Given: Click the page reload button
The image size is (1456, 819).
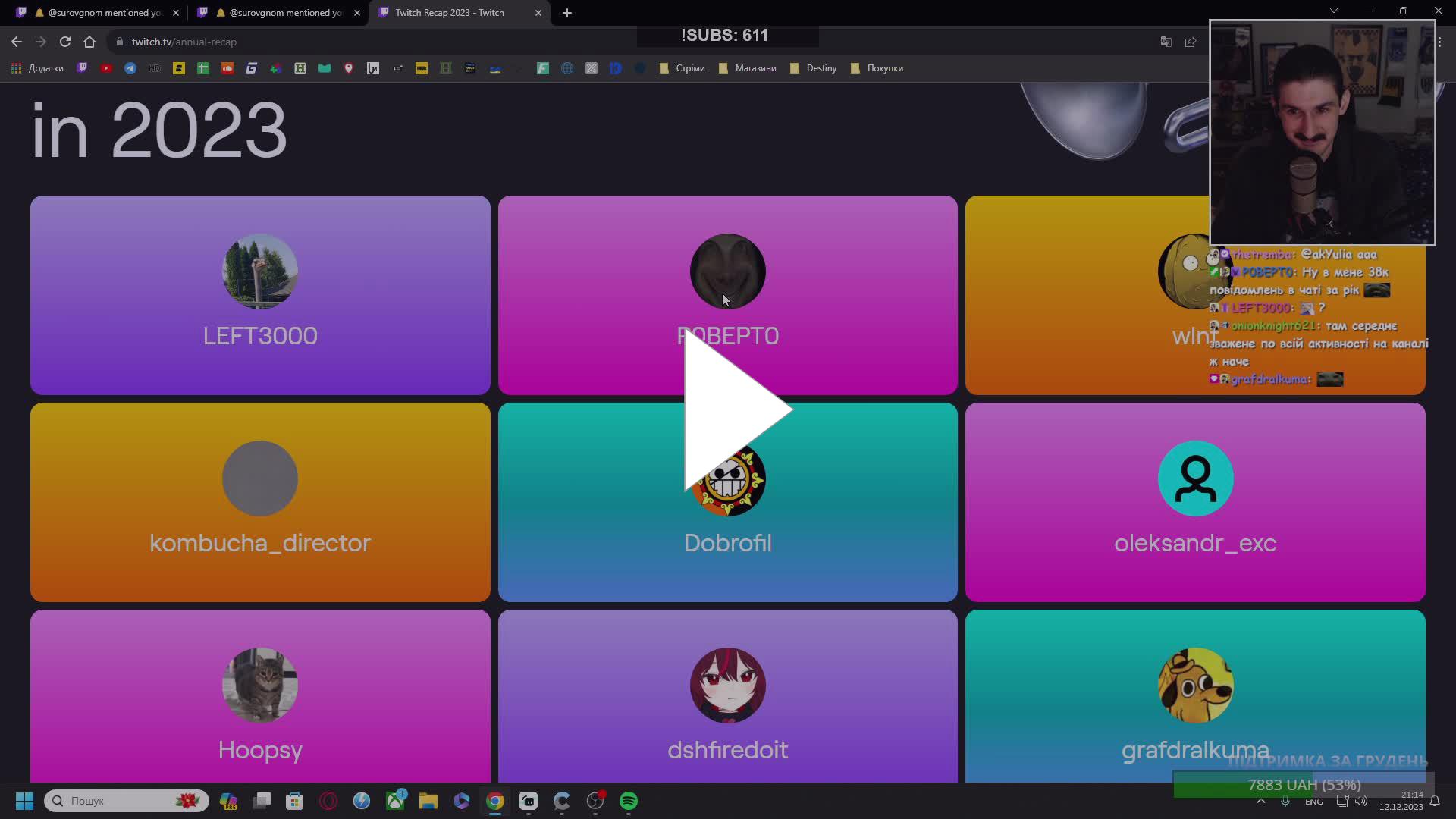Looking at the screenshot, I should pyautogui.click(x=65, y=42).
